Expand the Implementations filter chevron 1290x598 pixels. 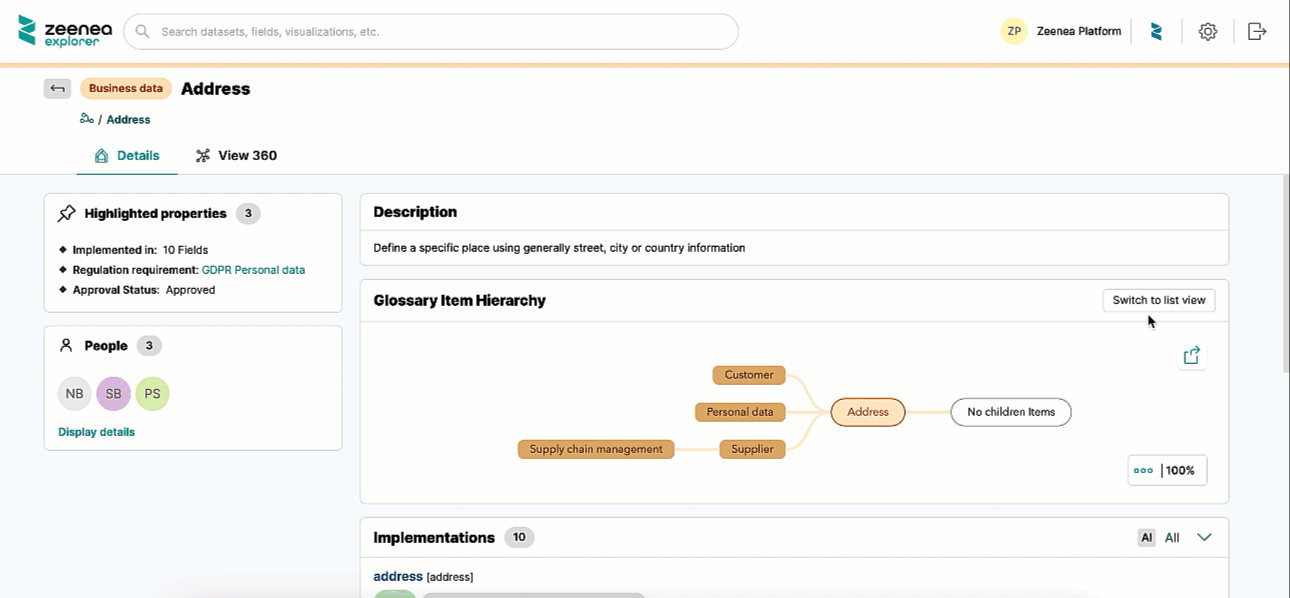pyautogui.click(x=1204, y=538)
